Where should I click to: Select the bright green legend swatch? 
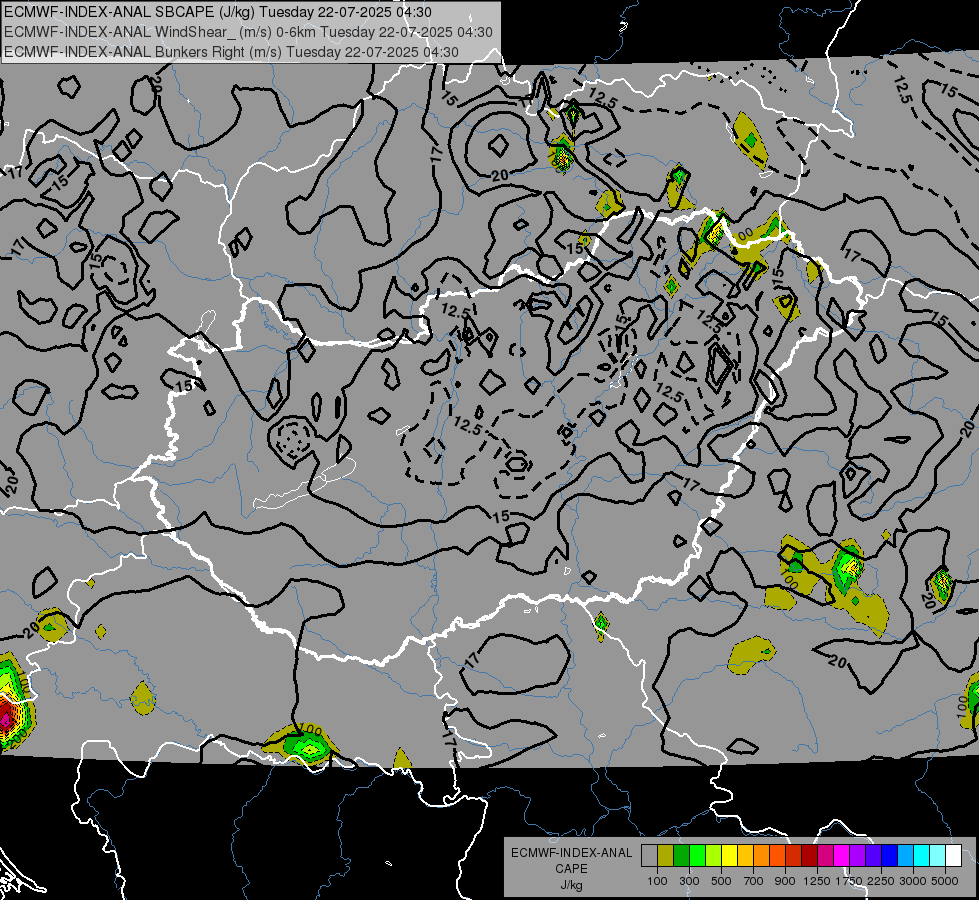point(697,855)
